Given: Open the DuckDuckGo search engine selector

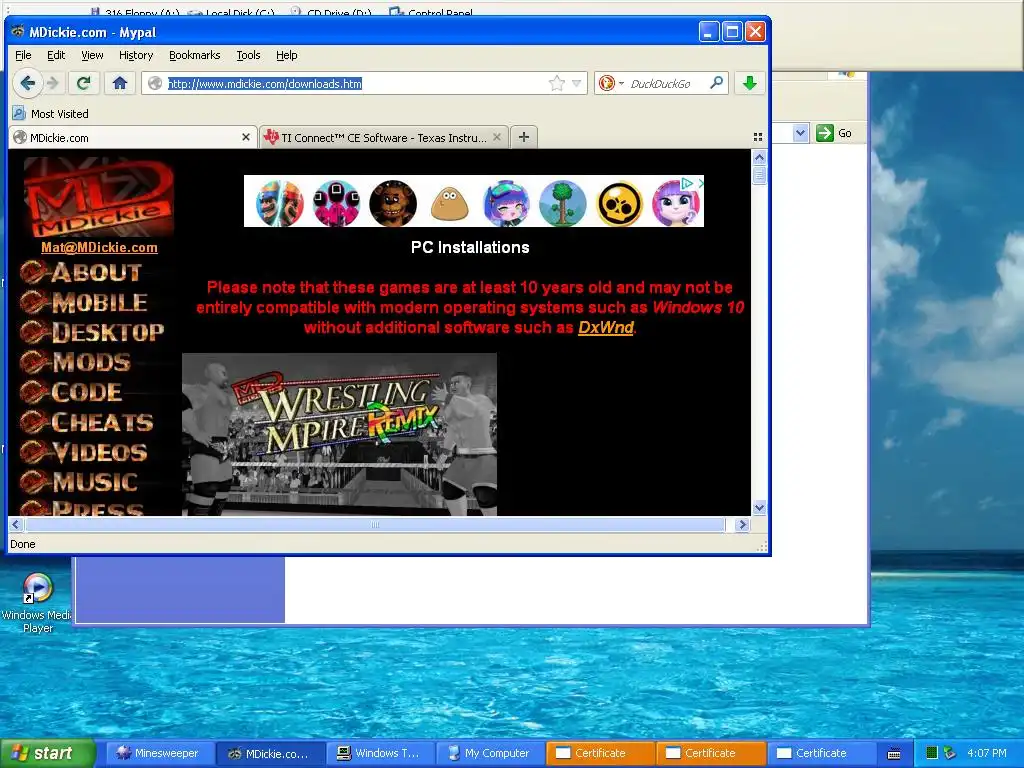Looking at the screenshot, I should 611,83.
